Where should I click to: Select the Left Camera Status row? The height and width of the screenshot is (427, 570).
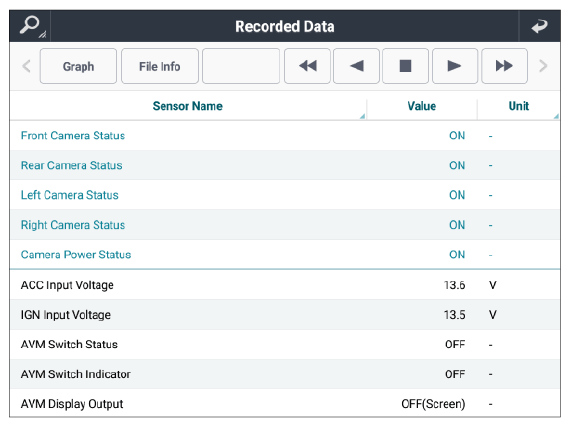[285, 195]
